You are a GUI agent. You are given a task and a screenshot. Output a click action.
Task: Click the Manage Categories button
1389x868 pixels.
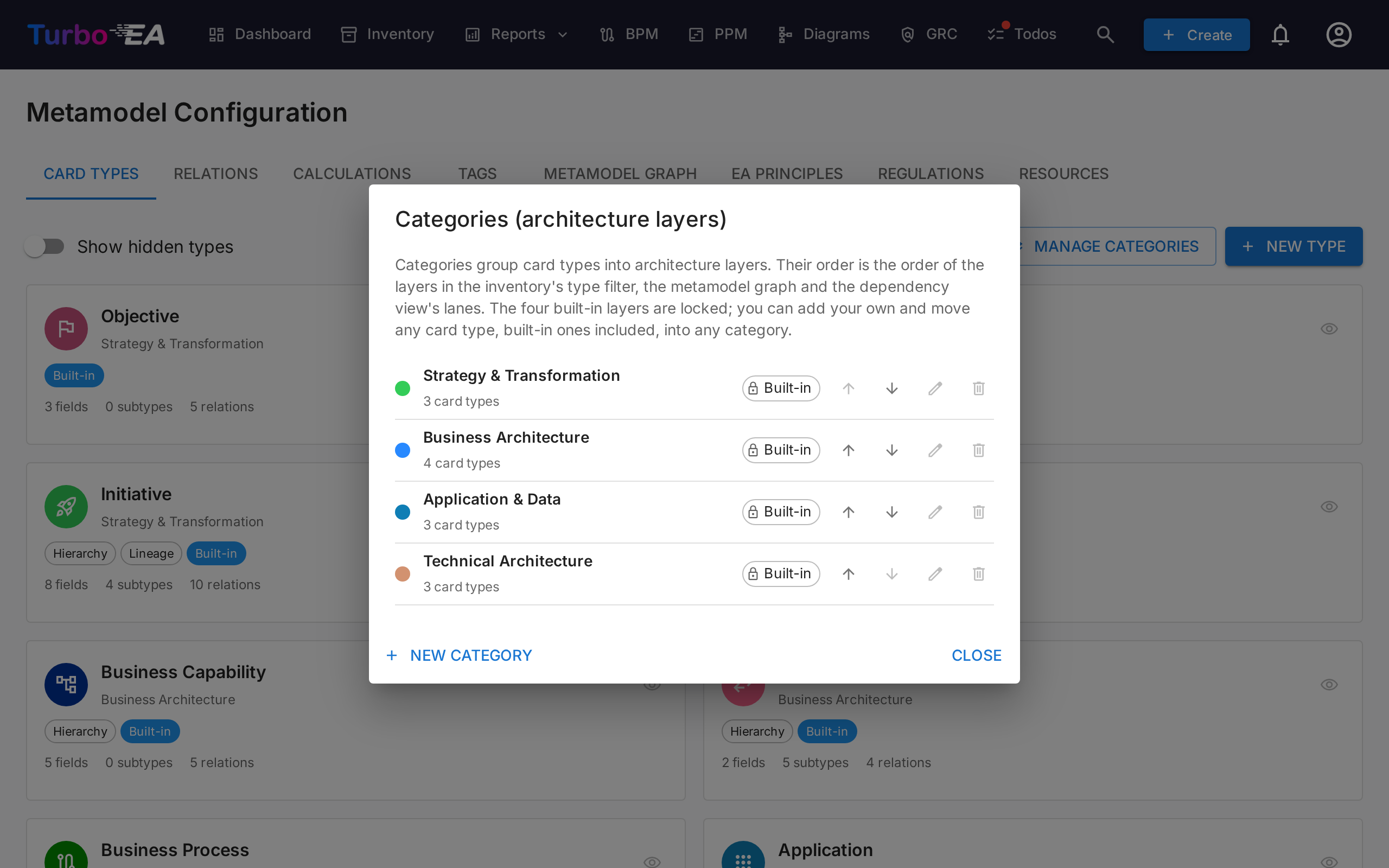[x=1117, y=246]
